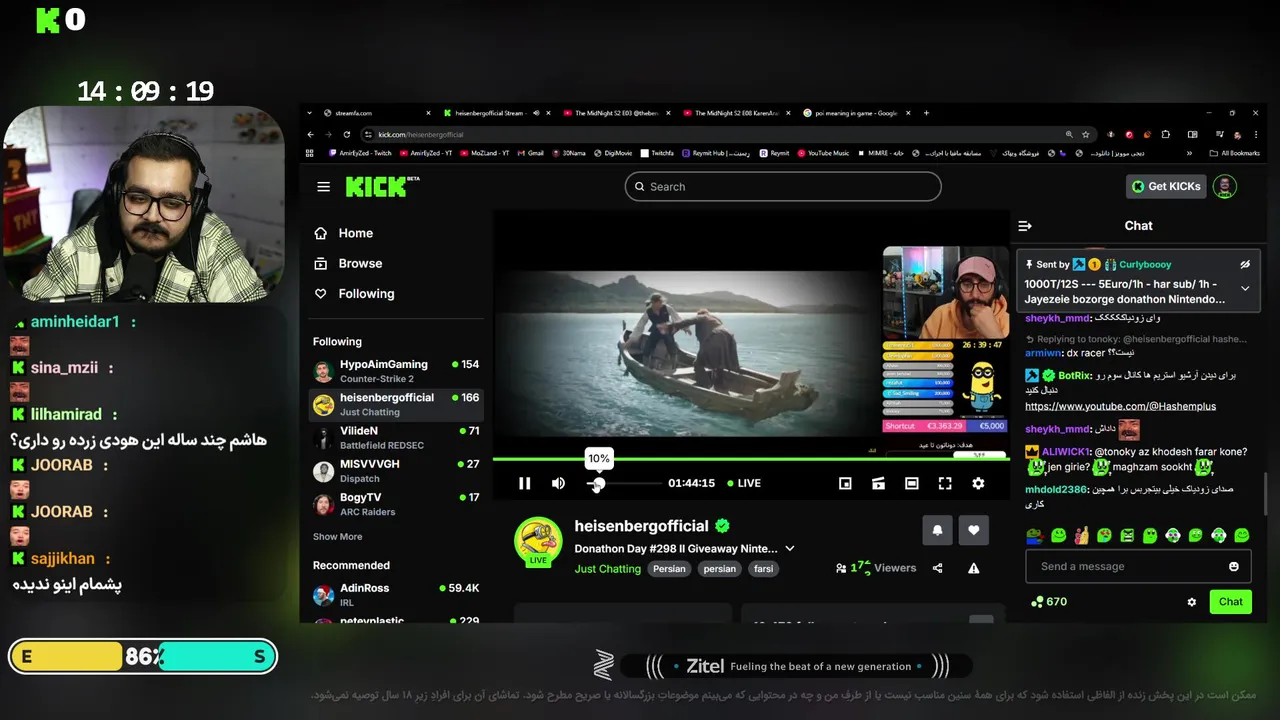Report the stream with the warning icon

tap(973, 568)
